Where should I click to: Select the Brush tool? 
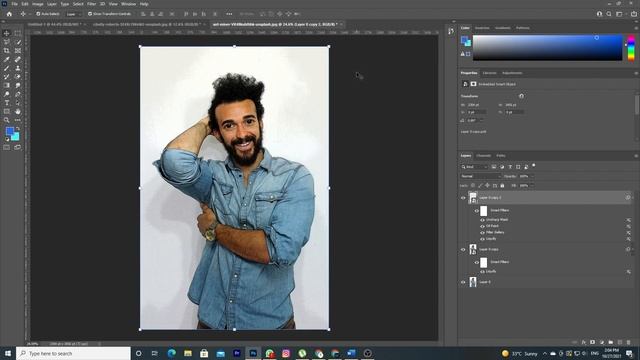coord(7,68)
